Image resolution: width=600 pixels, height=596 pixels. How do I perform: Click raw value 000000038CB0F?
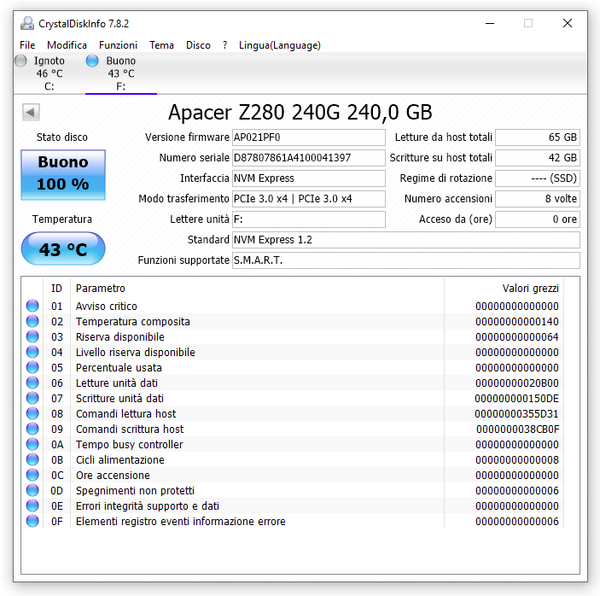(x=517, y=429)
